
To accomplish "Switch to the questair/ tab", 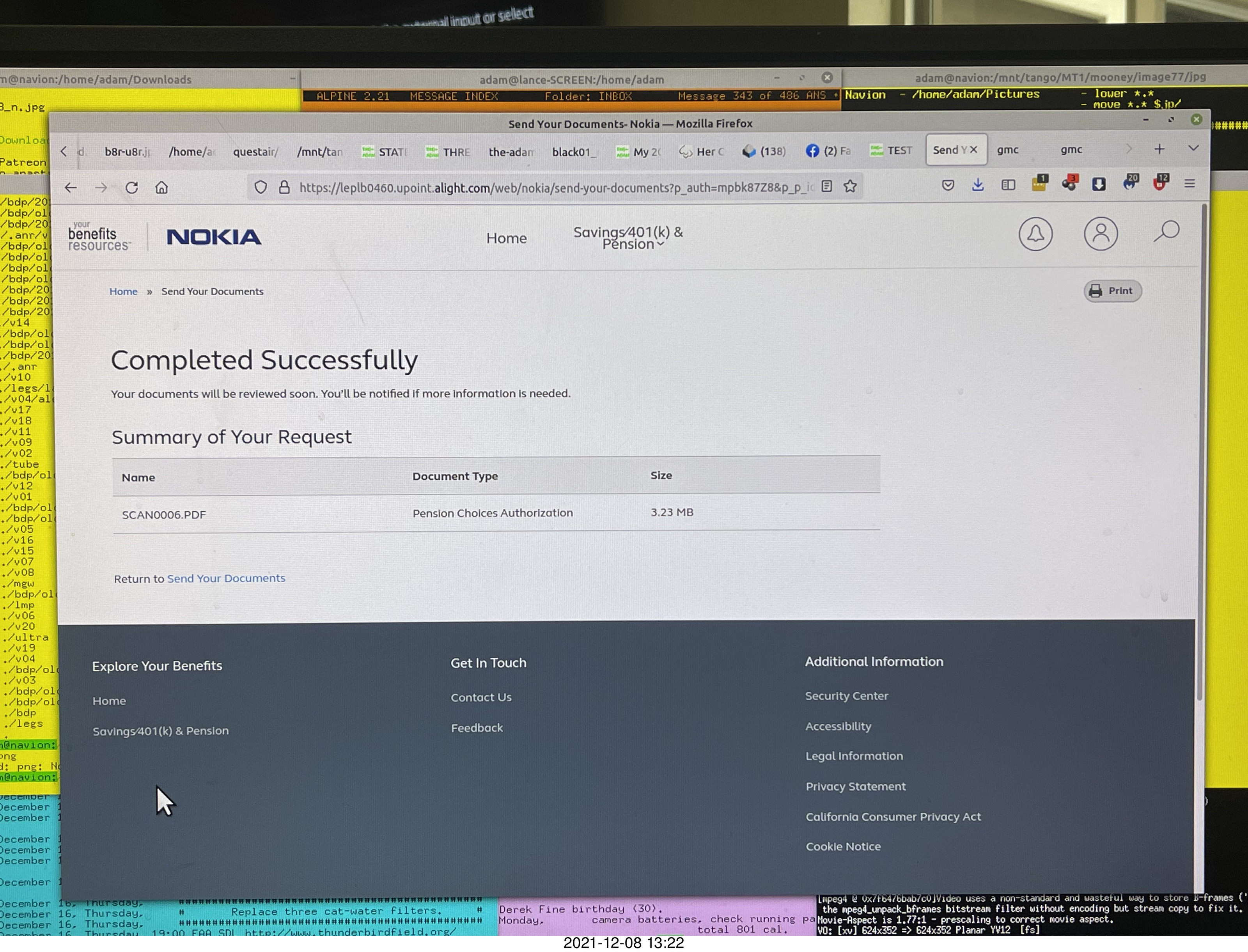I will point(255,152).
